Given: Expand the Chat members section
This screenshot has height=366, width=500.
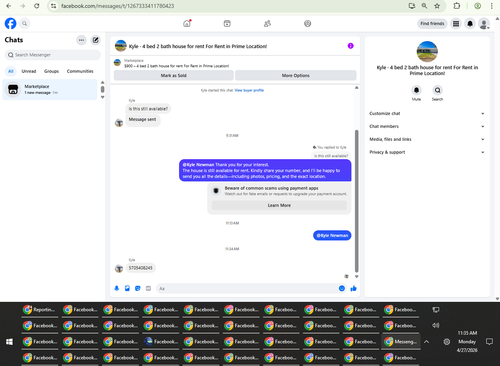Looking at the screenshot, I should [427, 126].
